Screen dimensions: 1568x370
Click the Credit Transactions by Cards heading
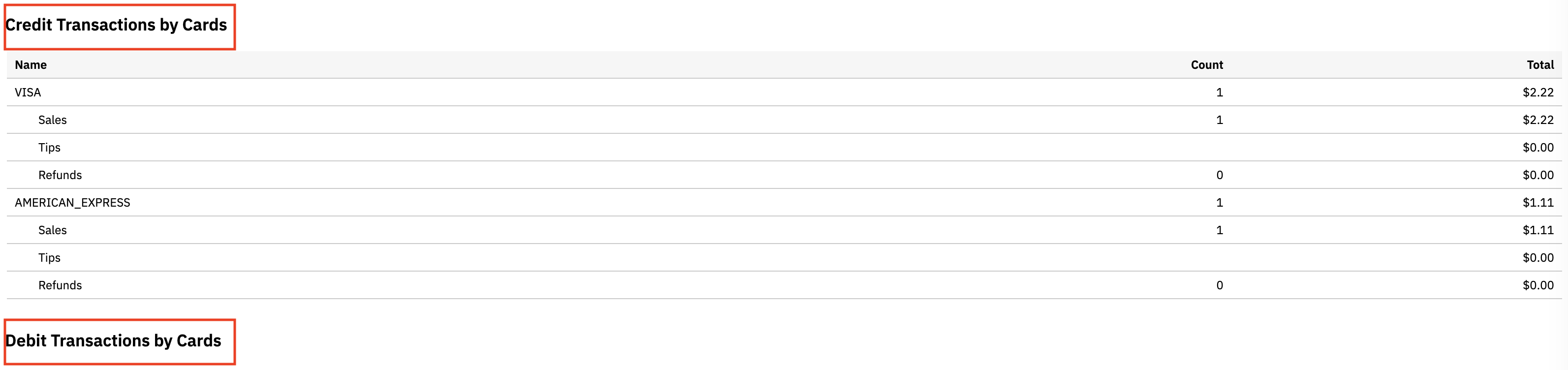[116, 25]
